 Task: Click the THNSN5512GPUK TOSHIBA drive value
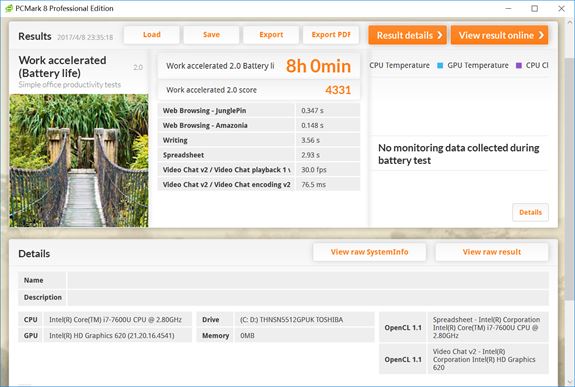pos(291,320)
